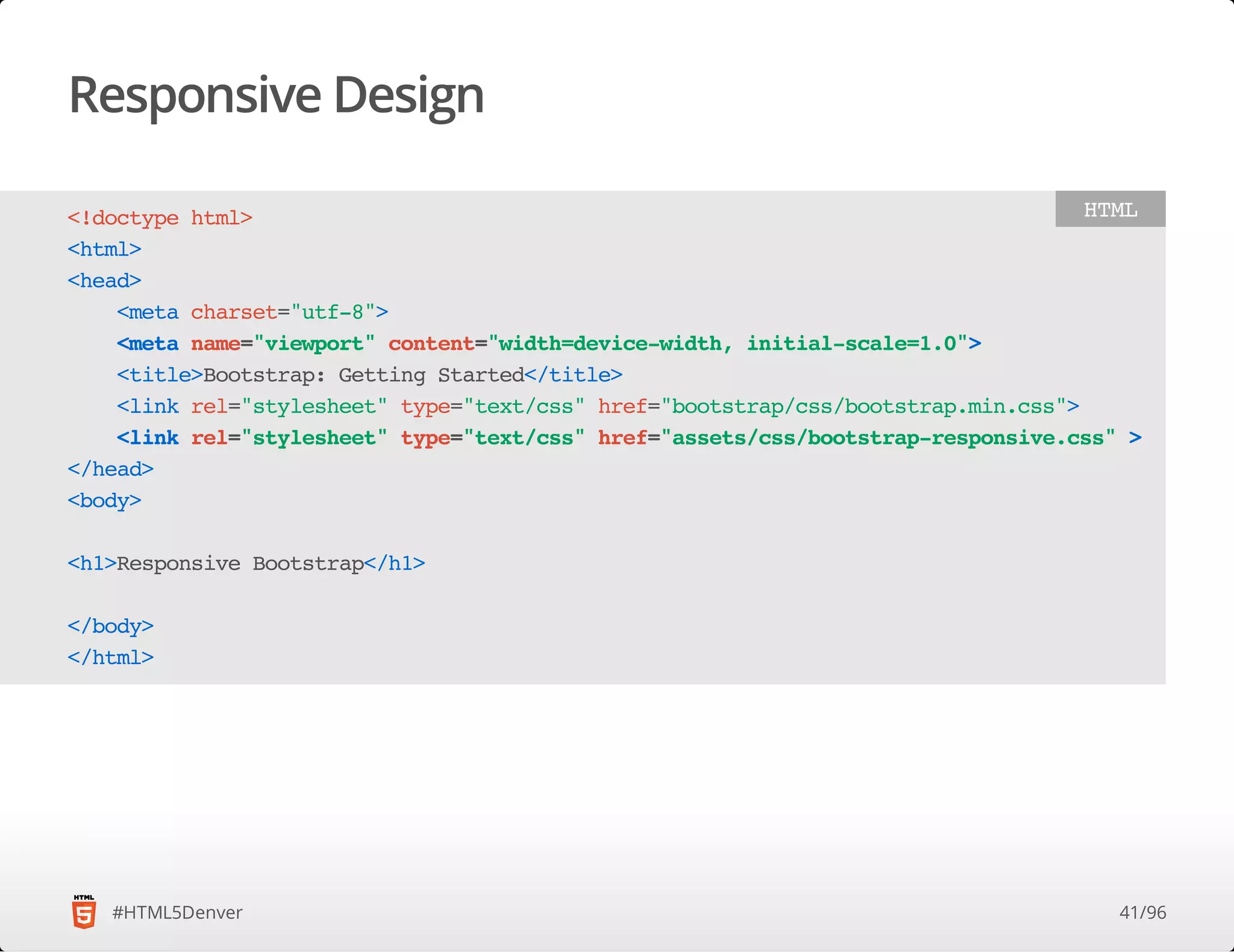Click the 41/96 slide counter
The height and width of the screenshot is (952, 1234).
[x=1142, y=912]
